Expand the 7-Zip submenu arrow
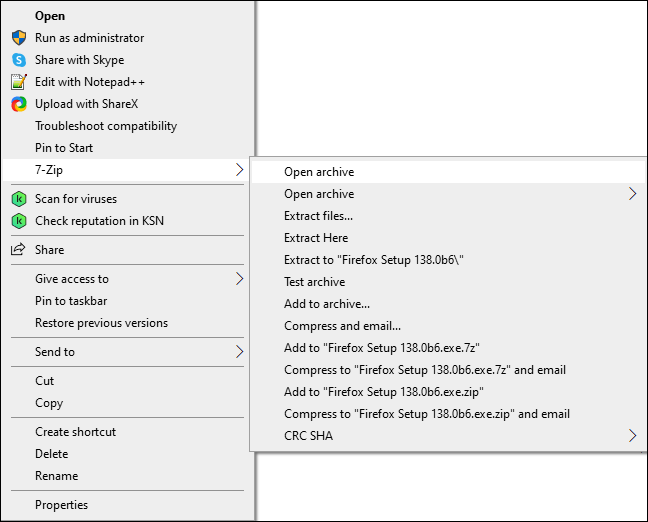 point(239,170)
